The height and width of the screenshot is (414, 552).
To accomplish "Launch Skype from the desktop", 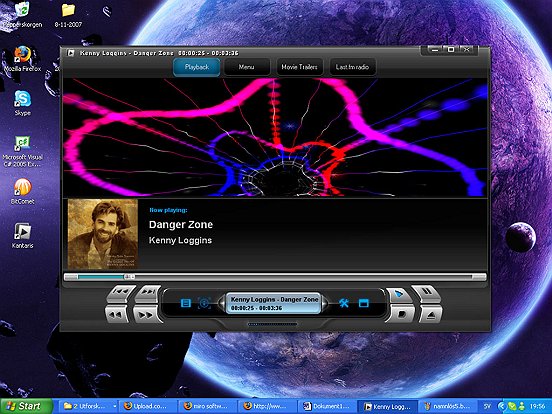I will pyautogui.click(x=23, y=103).
